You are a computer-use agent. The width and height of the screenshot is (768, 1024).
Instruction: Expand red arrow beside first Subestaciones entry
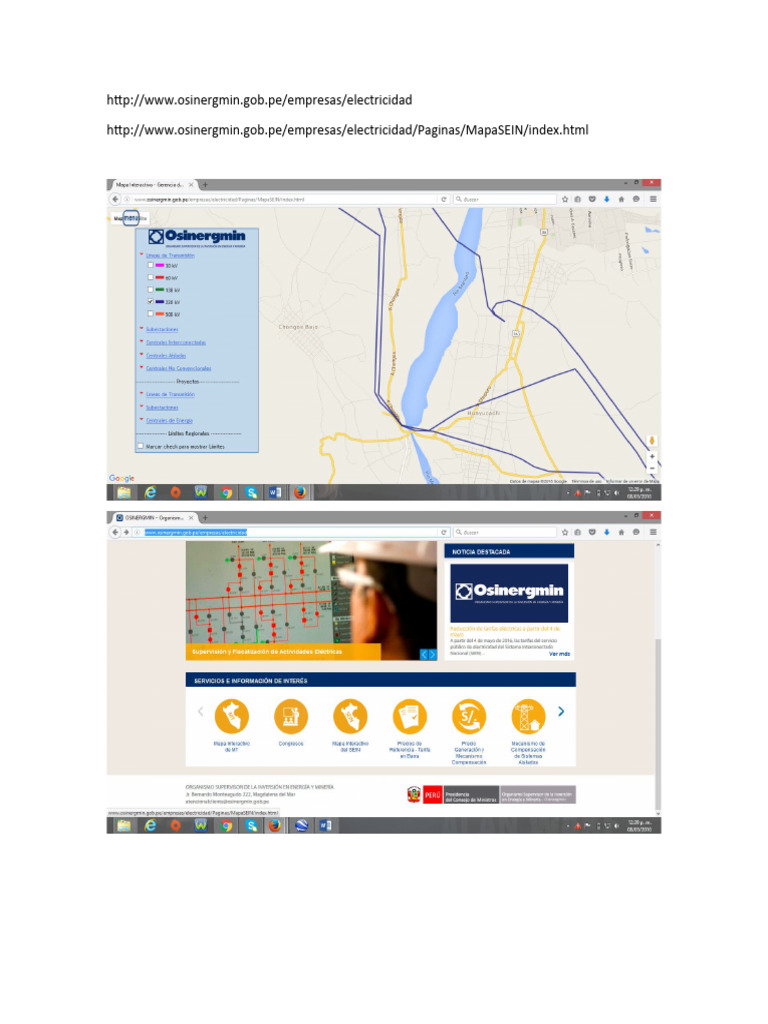(x=141, y=328)
